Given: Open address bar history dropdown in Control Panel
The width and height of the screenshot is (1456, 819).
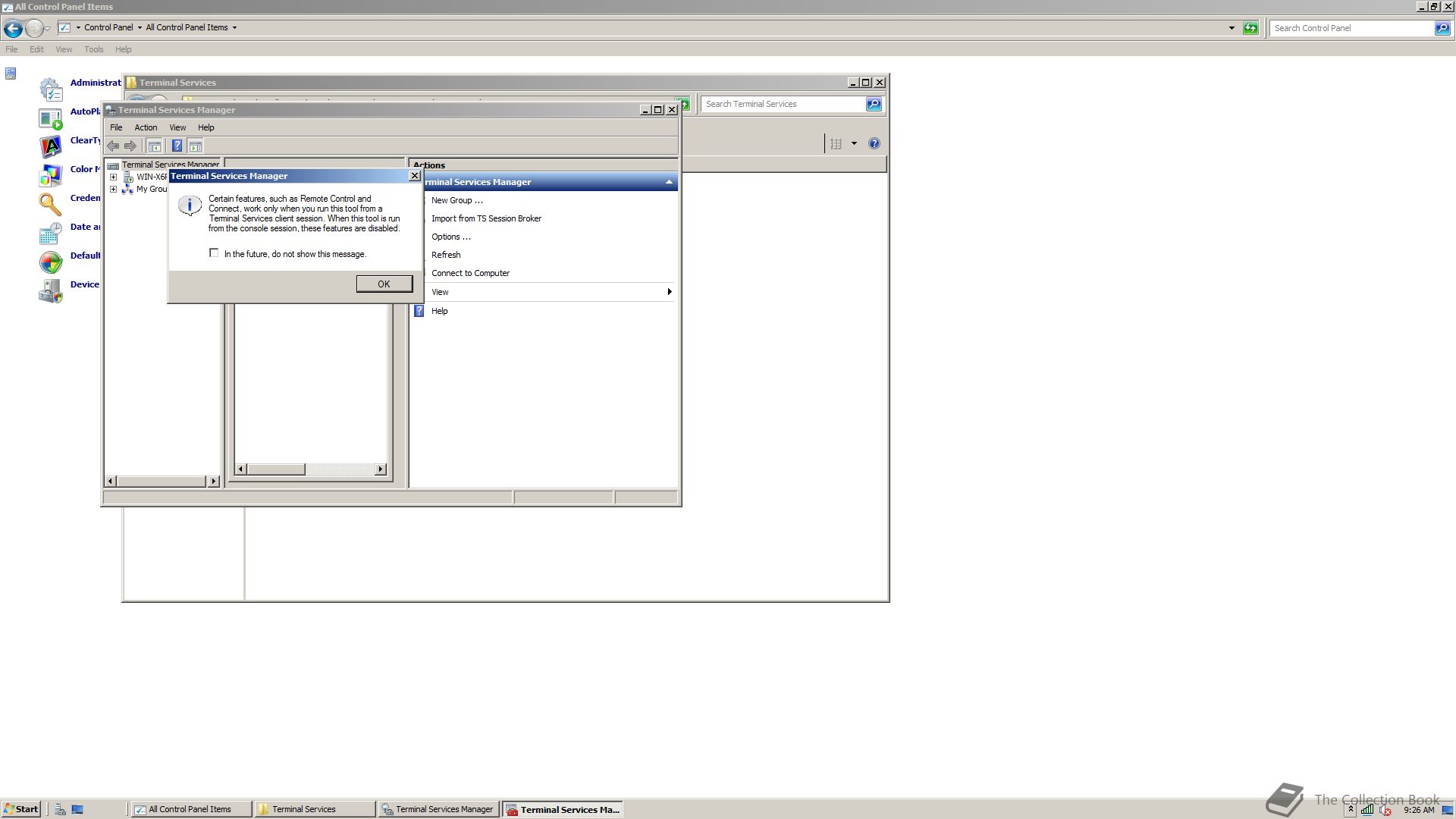Looking at the screenshot, I should 1232,28.
